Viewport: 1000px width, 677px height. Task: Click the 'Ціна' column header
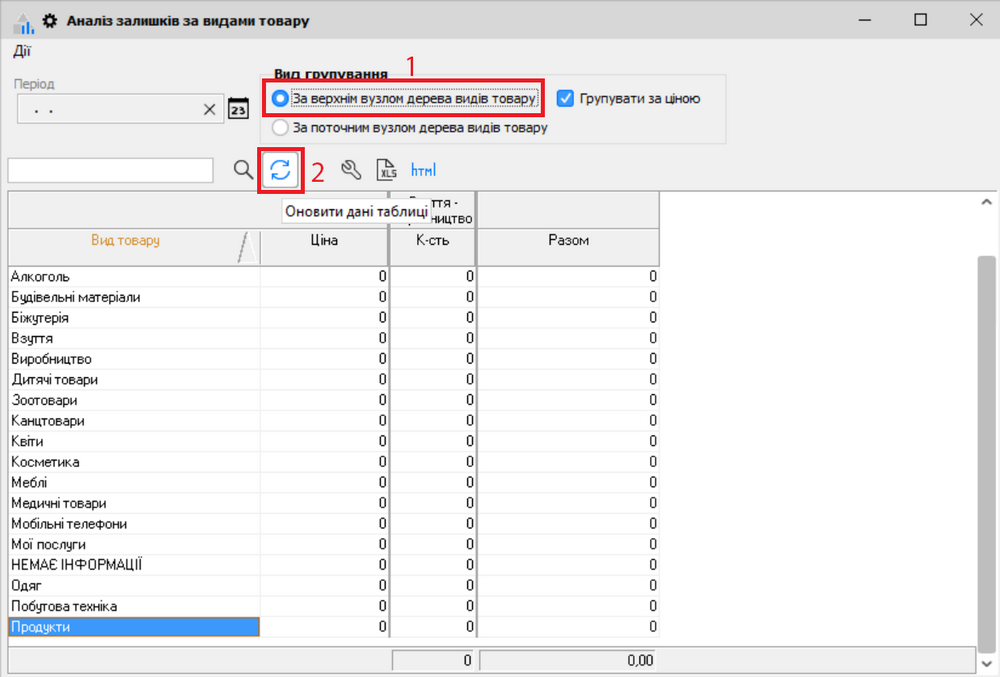point(324,241)
